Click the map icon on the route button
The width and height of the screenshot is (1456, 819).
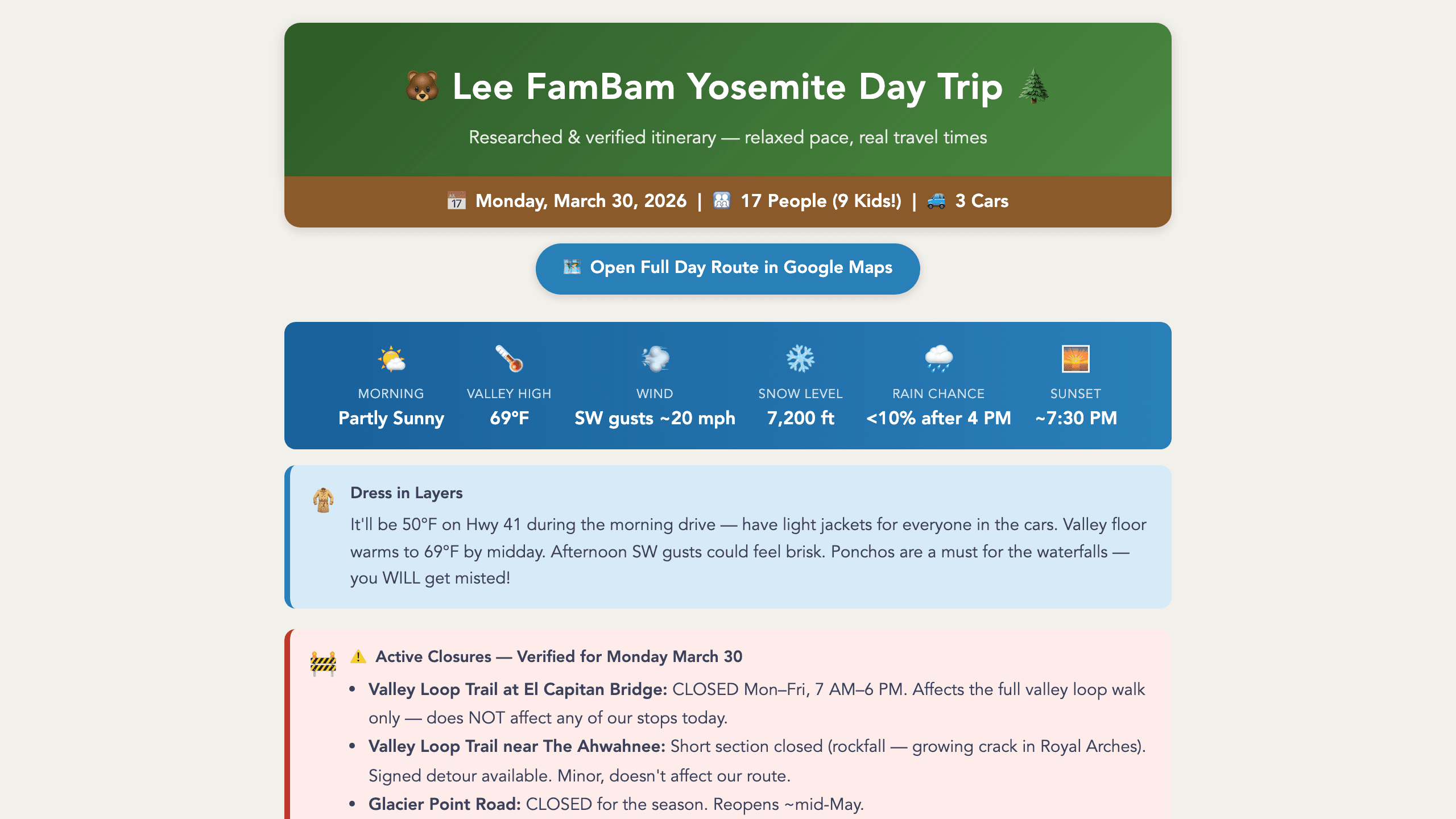(572, 267)
